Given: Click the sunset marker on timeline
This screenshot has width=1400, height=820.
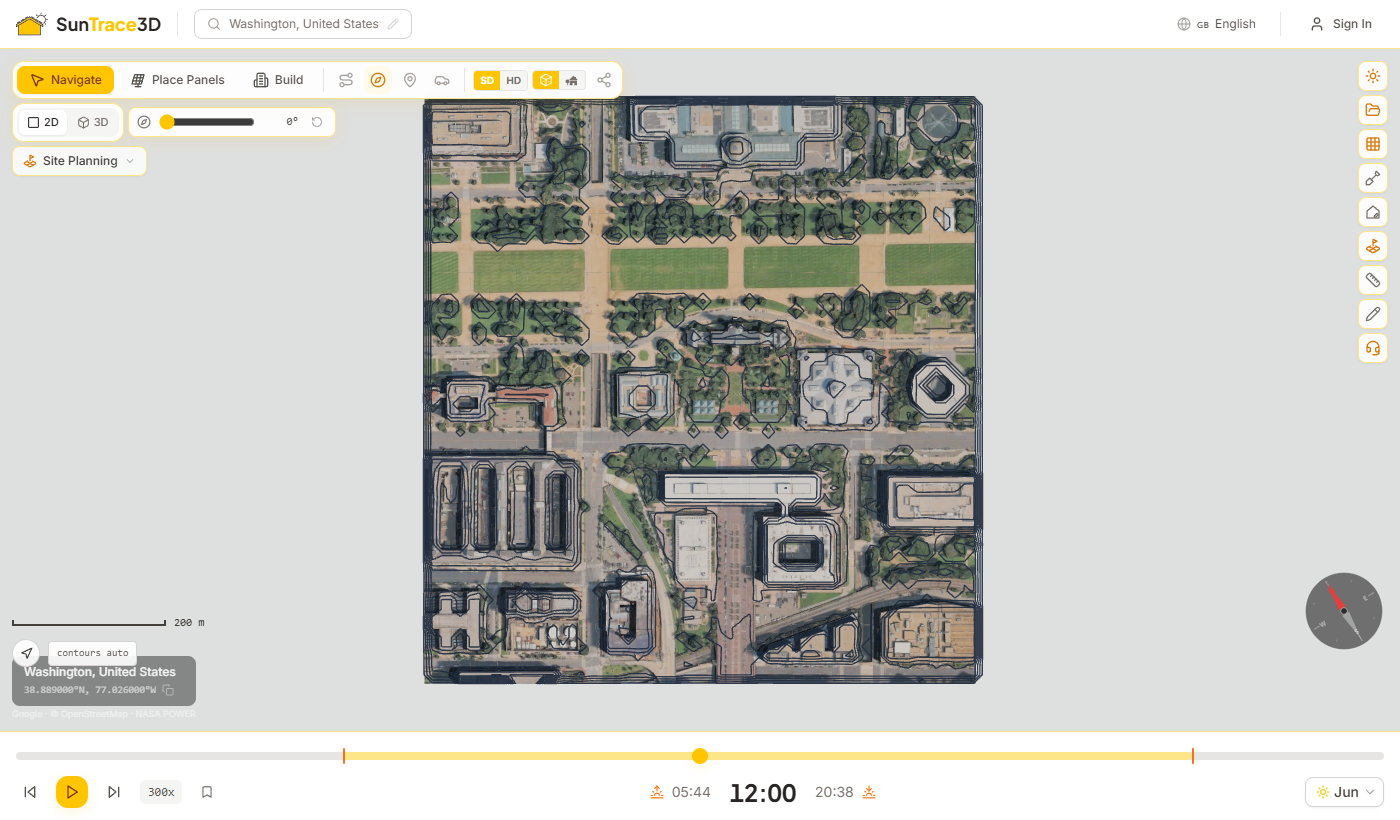Looking at the screenshot, I should [x=1193, y=756].
